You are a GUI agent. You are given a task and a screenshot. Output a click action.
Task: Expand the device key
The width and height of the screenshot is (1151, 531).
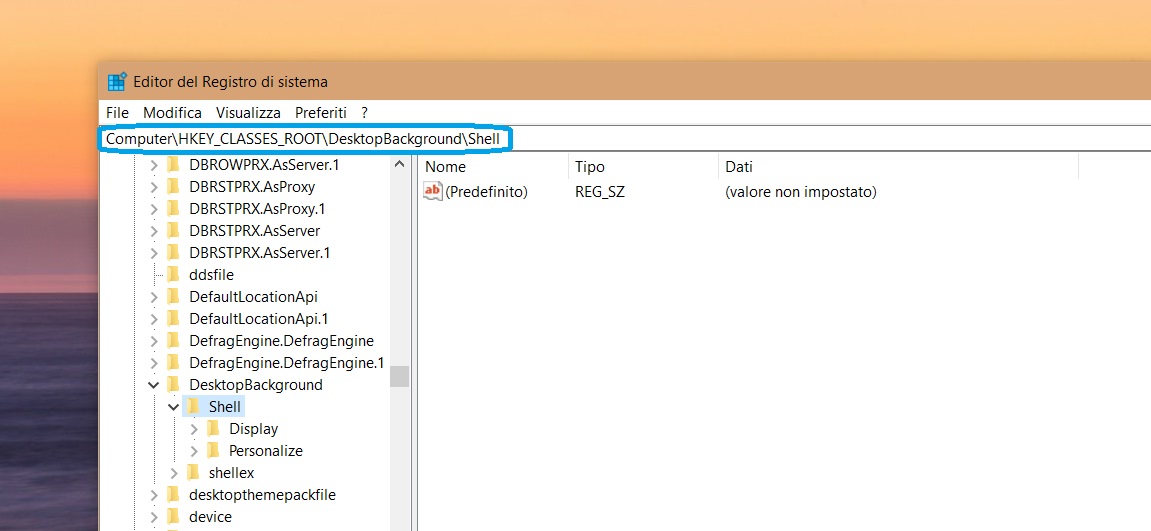[153, 517]
